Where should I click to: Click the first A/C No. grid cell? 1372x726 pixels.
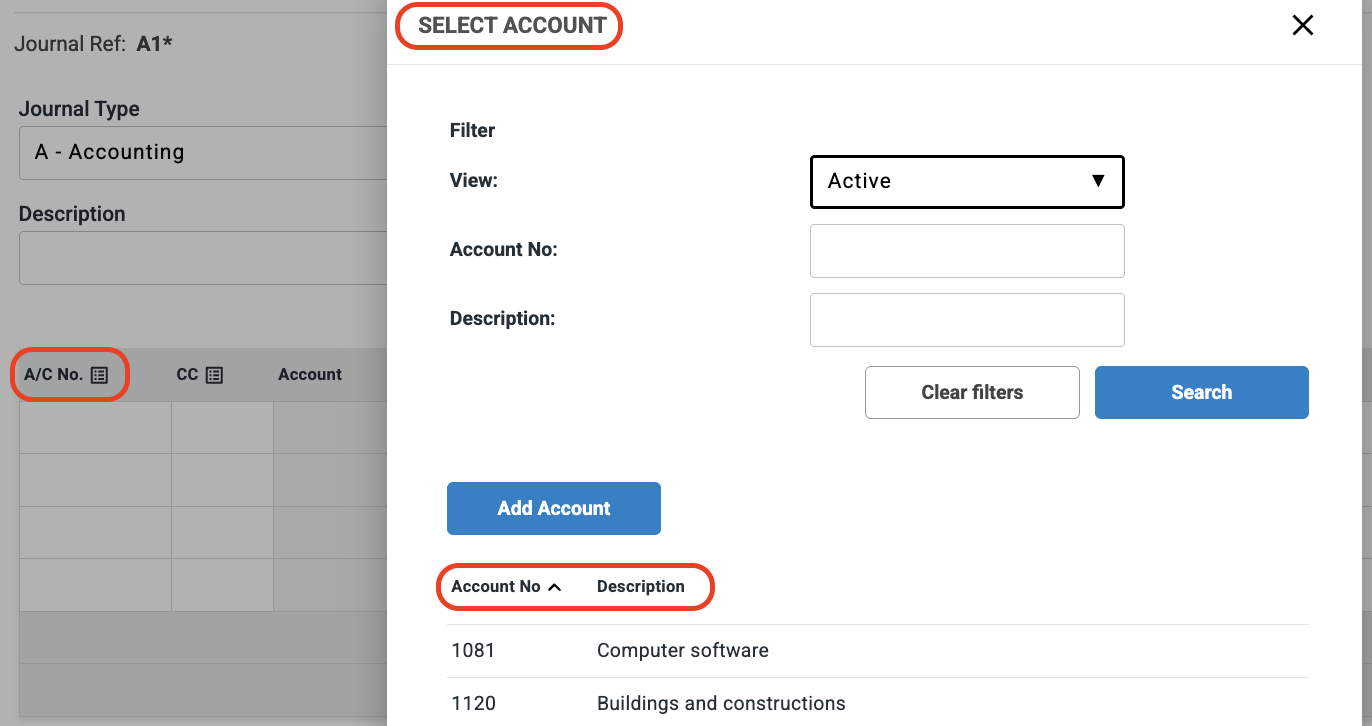click(95, 428)
